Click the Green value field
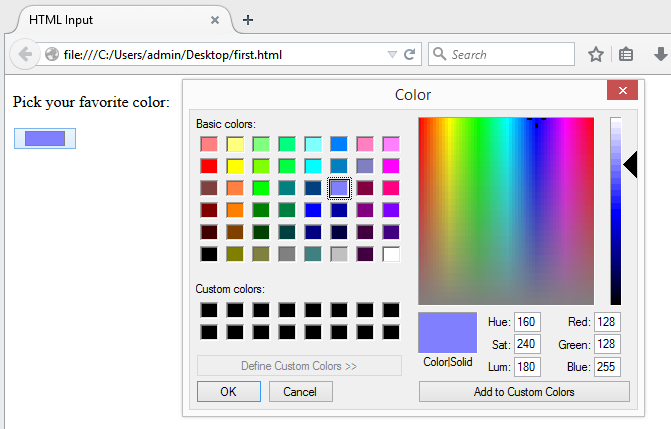 click(x=607, y=344)
